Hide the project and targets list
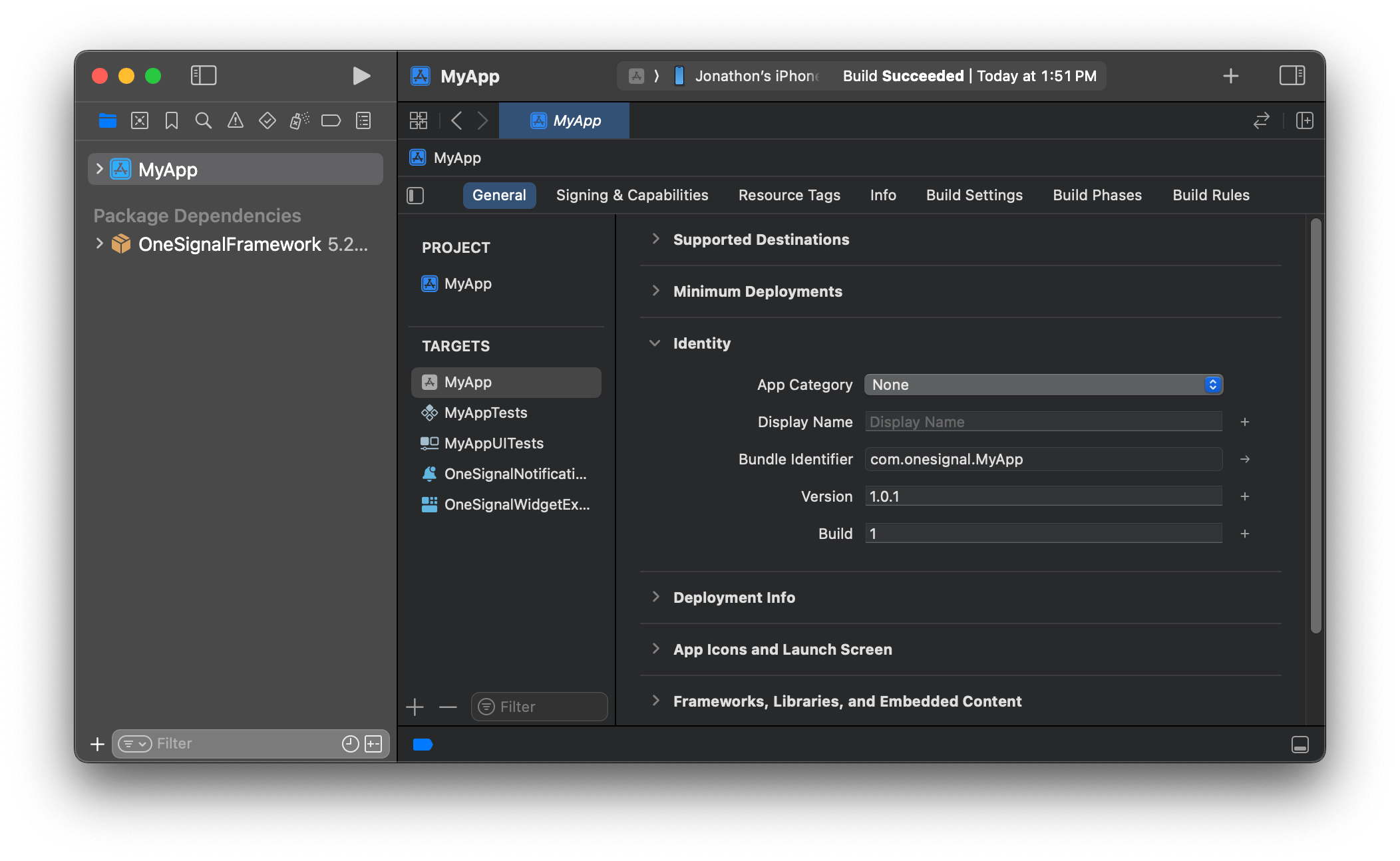 pos(415,196)
